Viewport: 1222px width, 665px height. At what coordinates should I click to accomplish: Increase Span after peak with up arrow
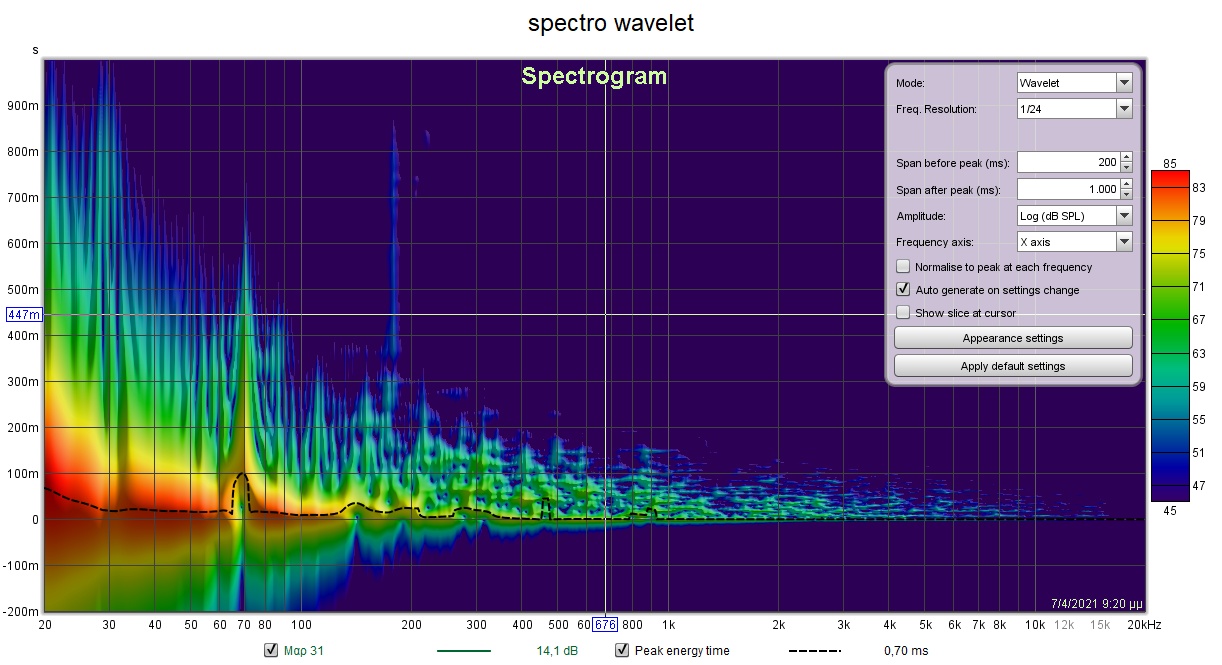(x=1126, y=184)
